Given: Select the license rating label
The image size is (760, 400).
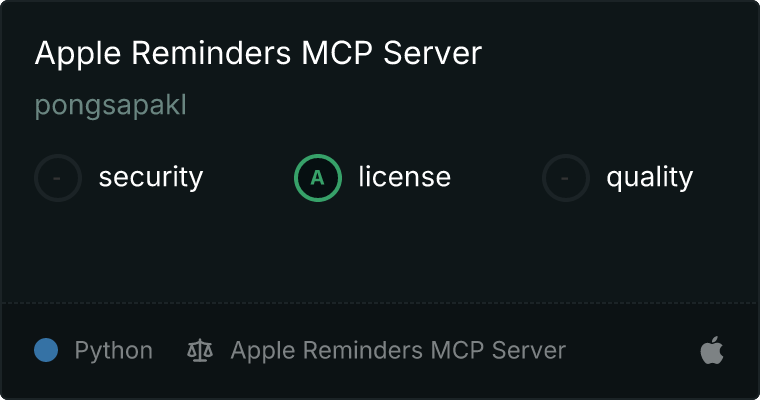Looking at the screenshot, I should pyautogui.click(x=405, y=176).
